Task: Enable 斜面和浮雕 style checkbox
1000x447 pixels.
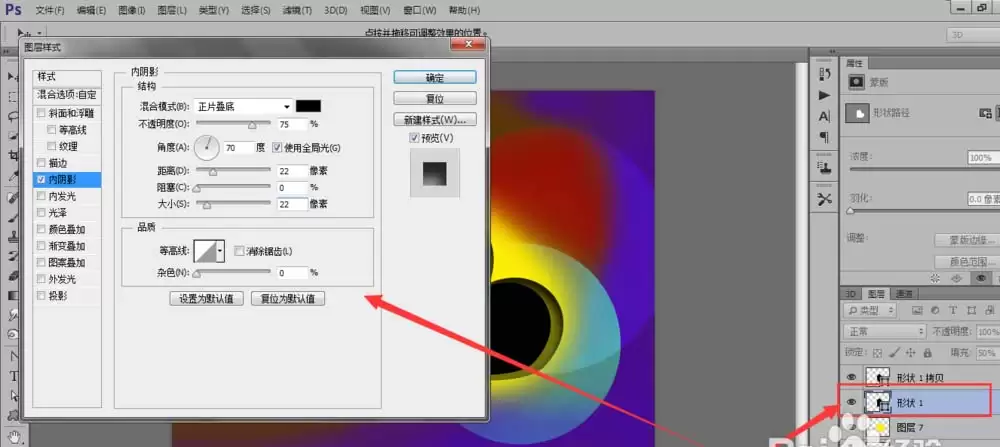Action: pyautogui.click(x=41, y=114)
